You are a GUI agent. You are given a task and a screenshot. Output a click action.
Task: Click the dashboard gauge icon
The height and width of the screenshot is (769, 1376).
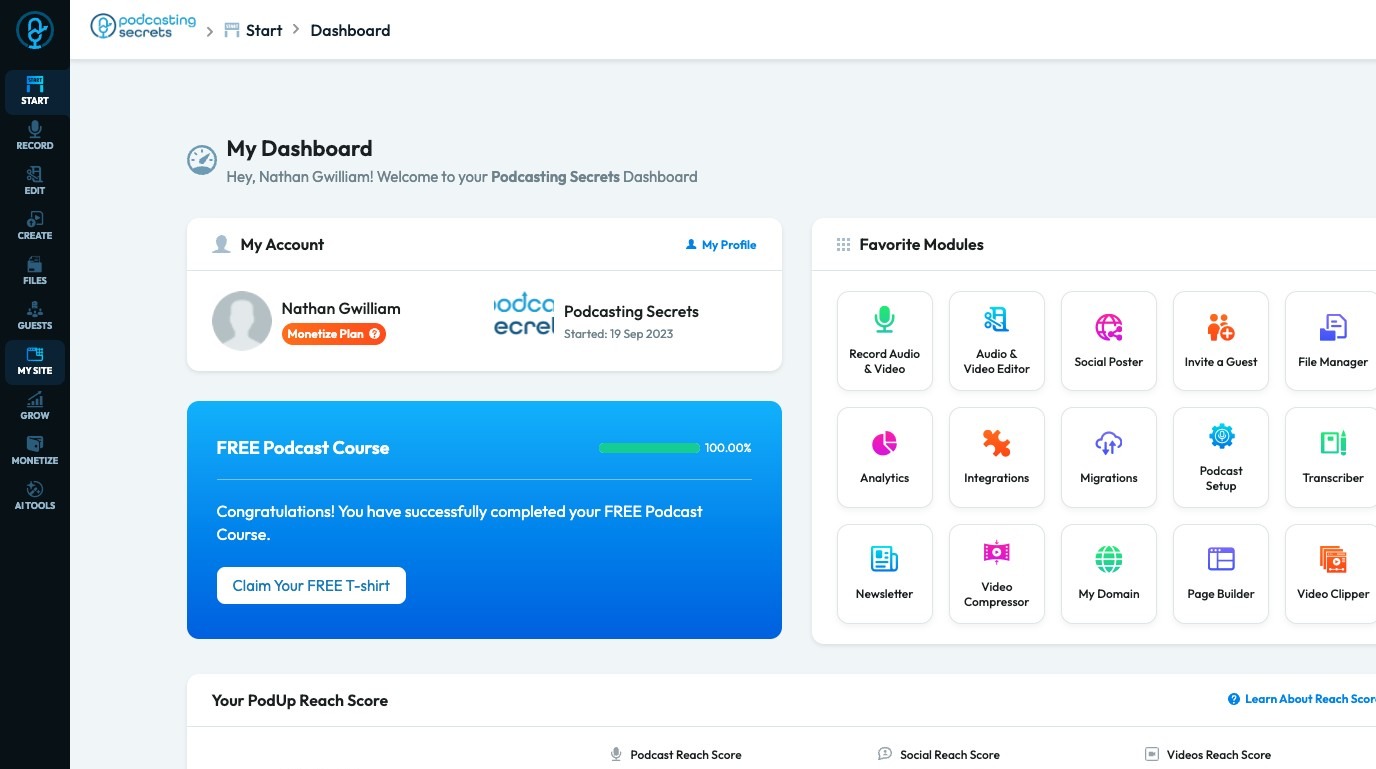202,160
